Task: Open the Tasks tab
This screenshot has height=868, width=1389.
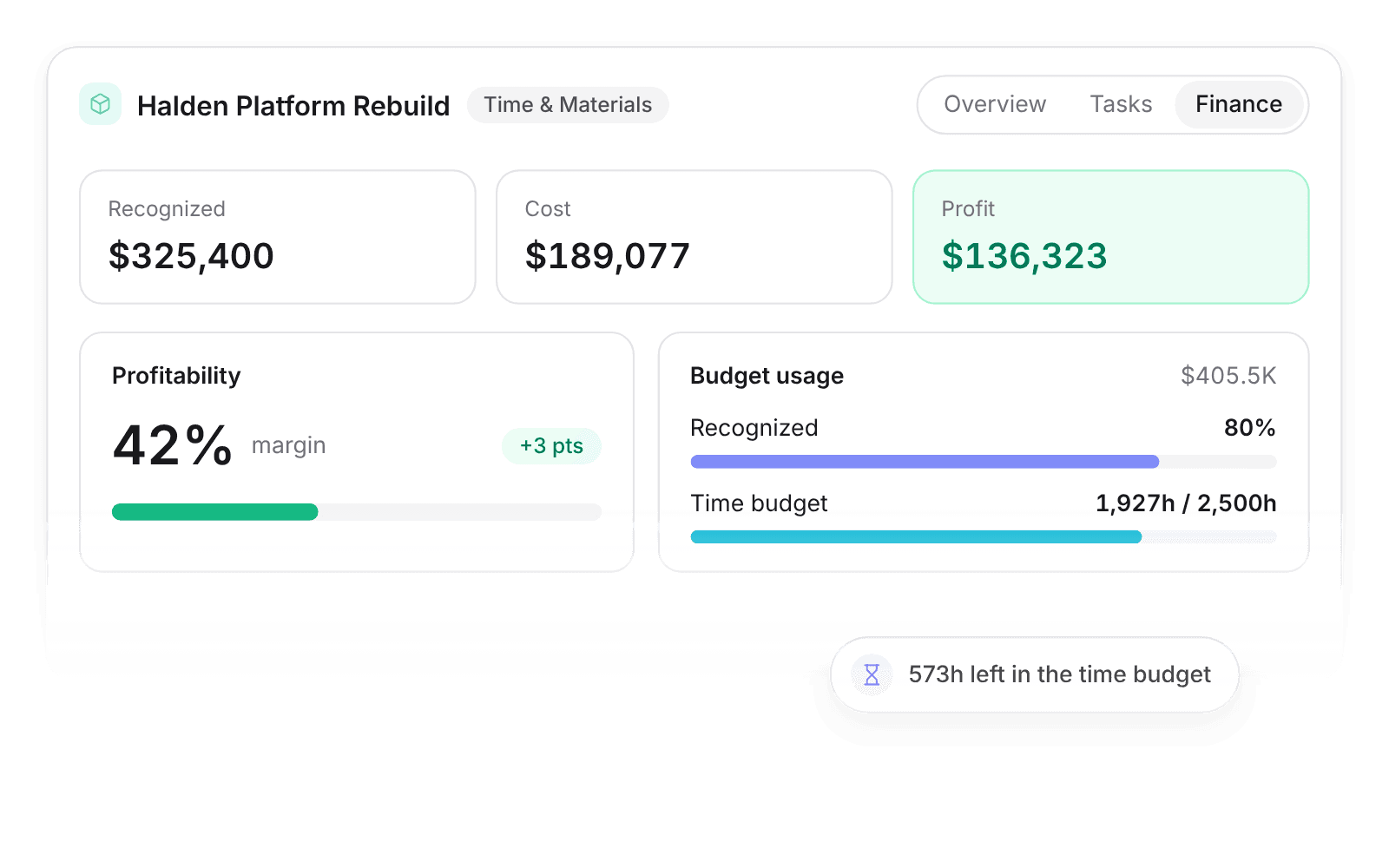Action: point(1121,104)
